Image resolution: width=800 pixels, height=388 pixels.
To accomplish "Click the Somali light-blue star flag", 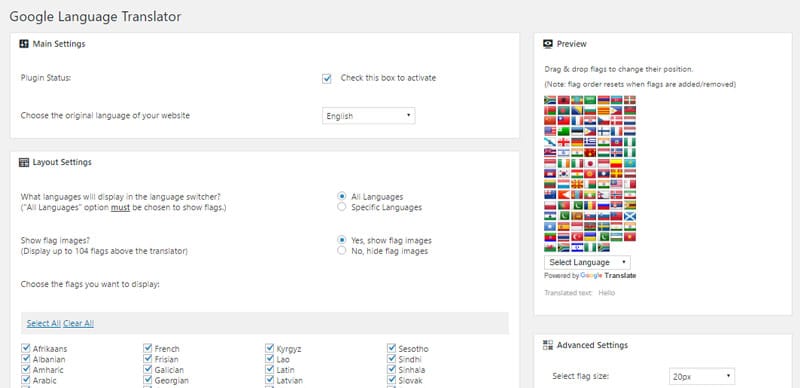I will [550, 226].
